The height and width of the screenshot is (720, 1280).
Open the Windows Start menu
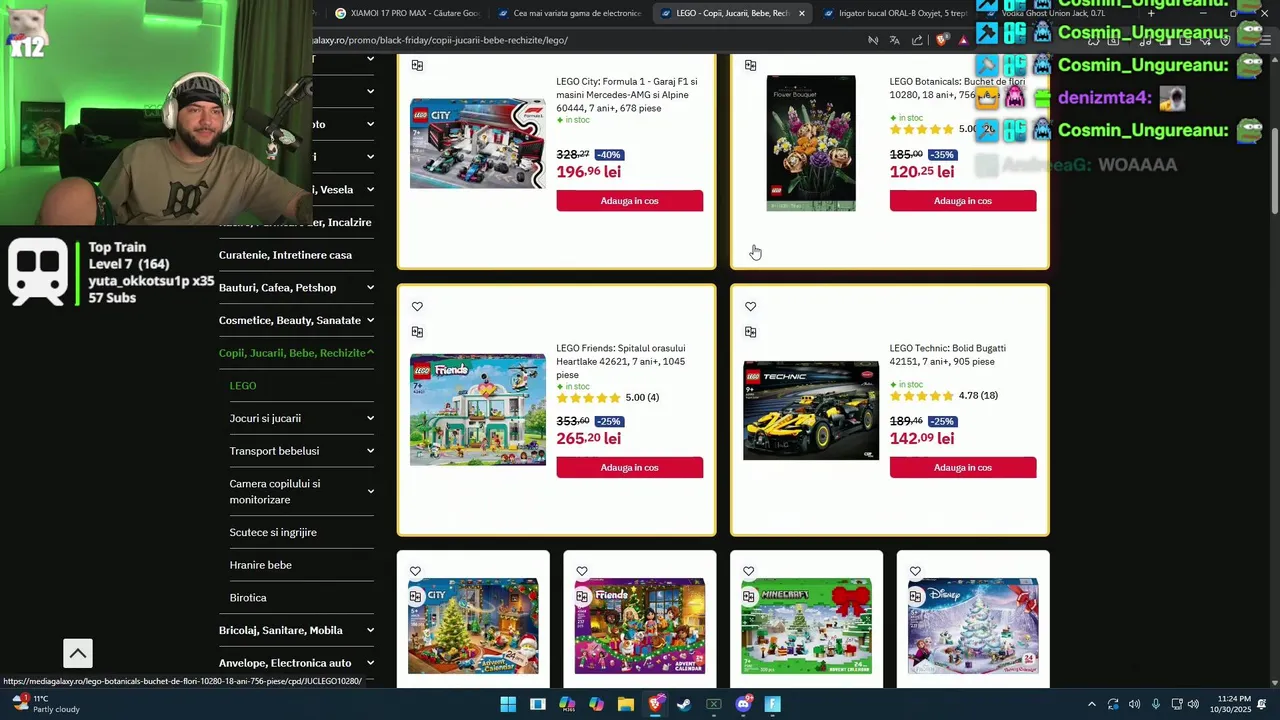click(508, 704)
